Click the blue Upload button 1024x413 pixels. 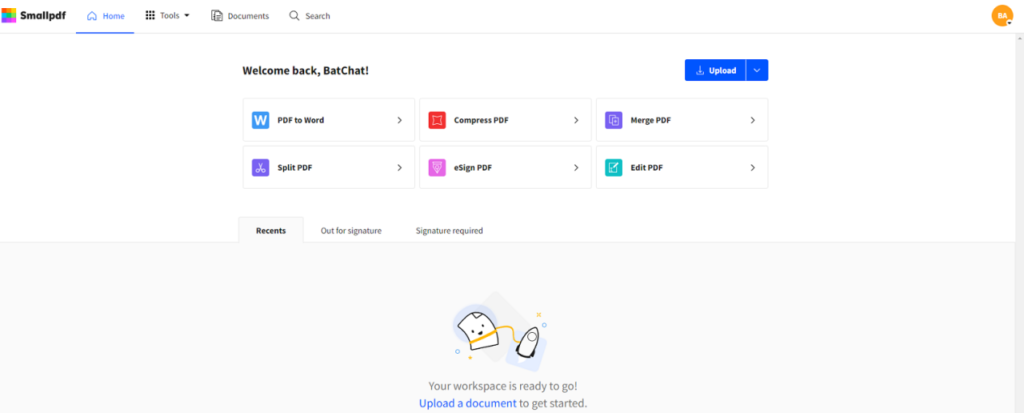(715, 71)
